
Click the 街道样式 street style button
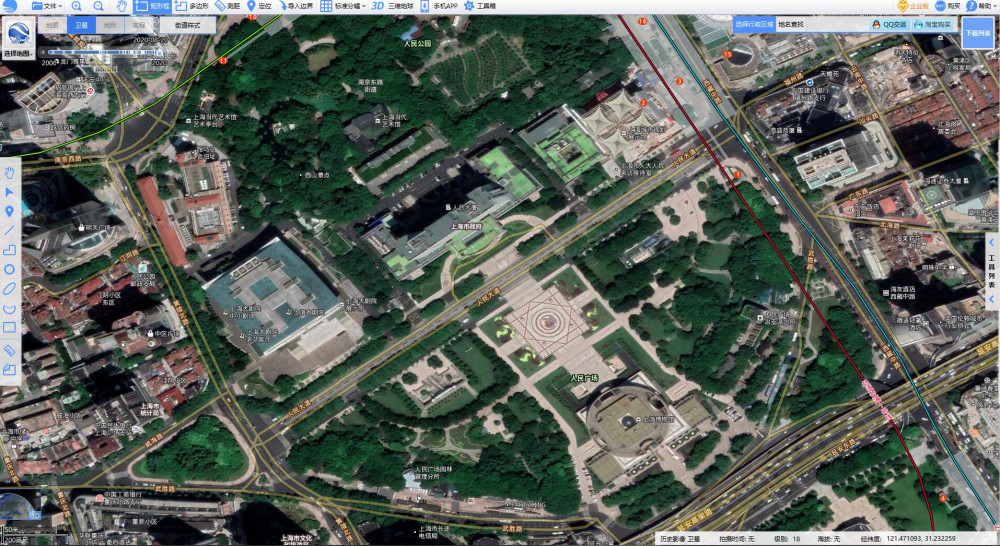click(x=187, y=25)
